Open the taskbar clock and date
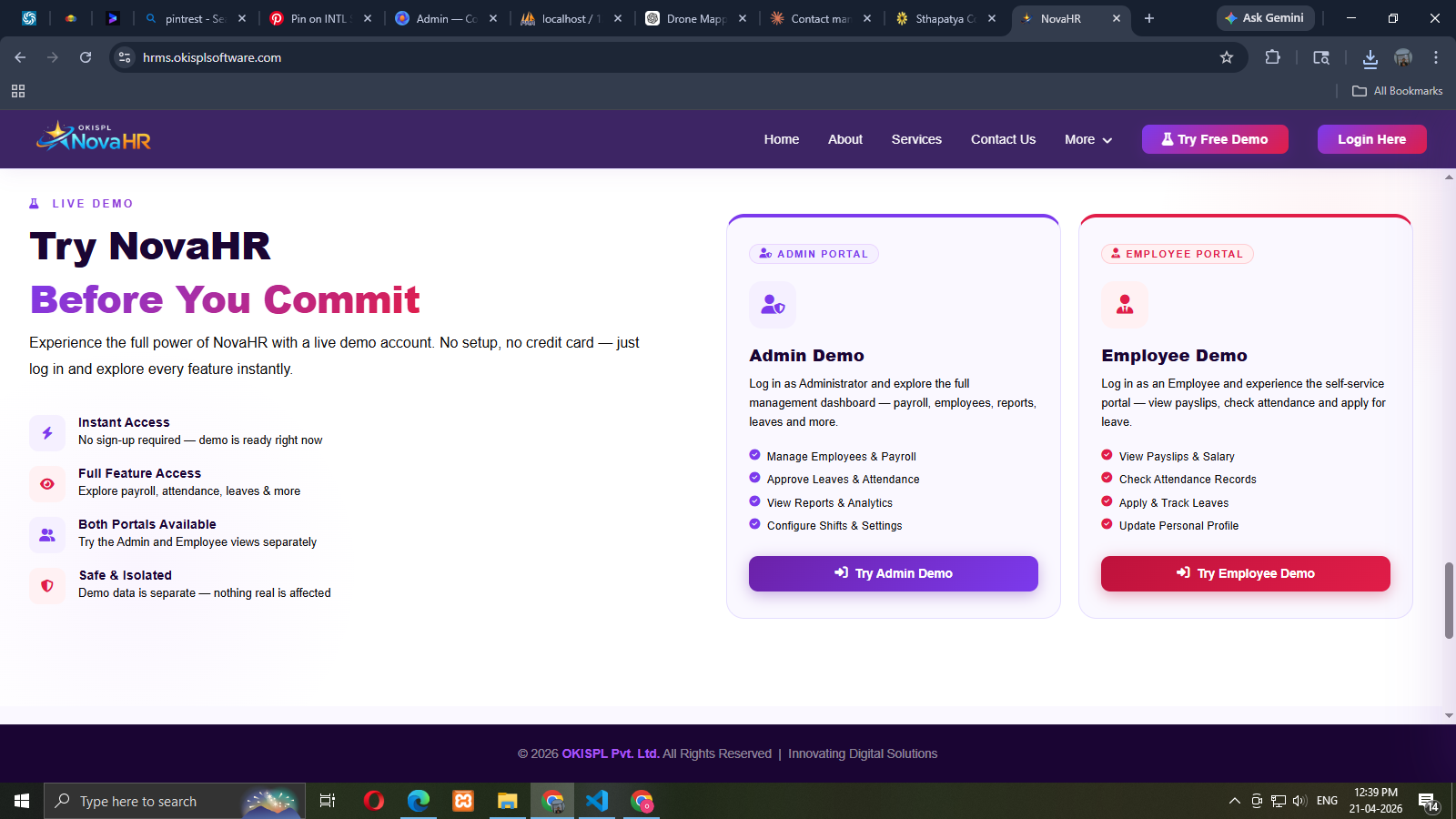Viewport: 1456px width, 819px height. click(x=1375, y=801)
